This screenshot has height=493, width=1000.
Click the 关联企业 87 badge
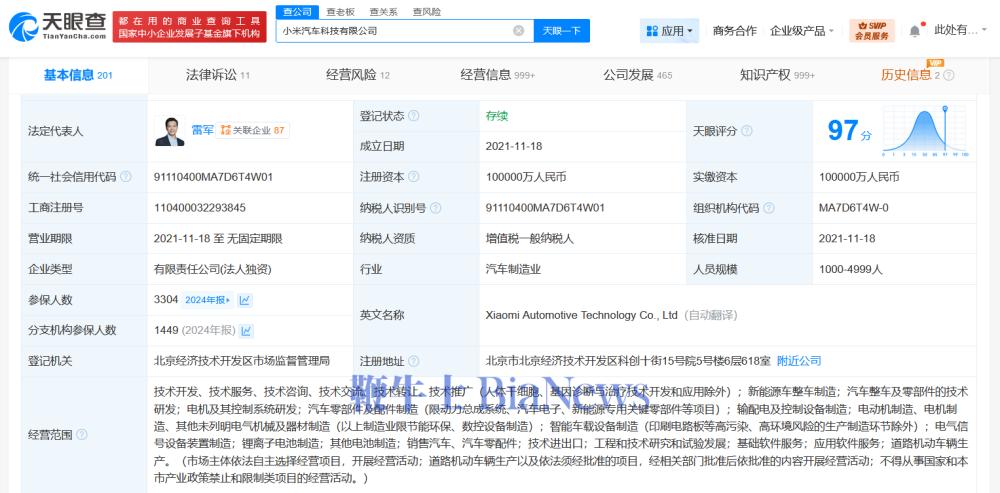253,130
